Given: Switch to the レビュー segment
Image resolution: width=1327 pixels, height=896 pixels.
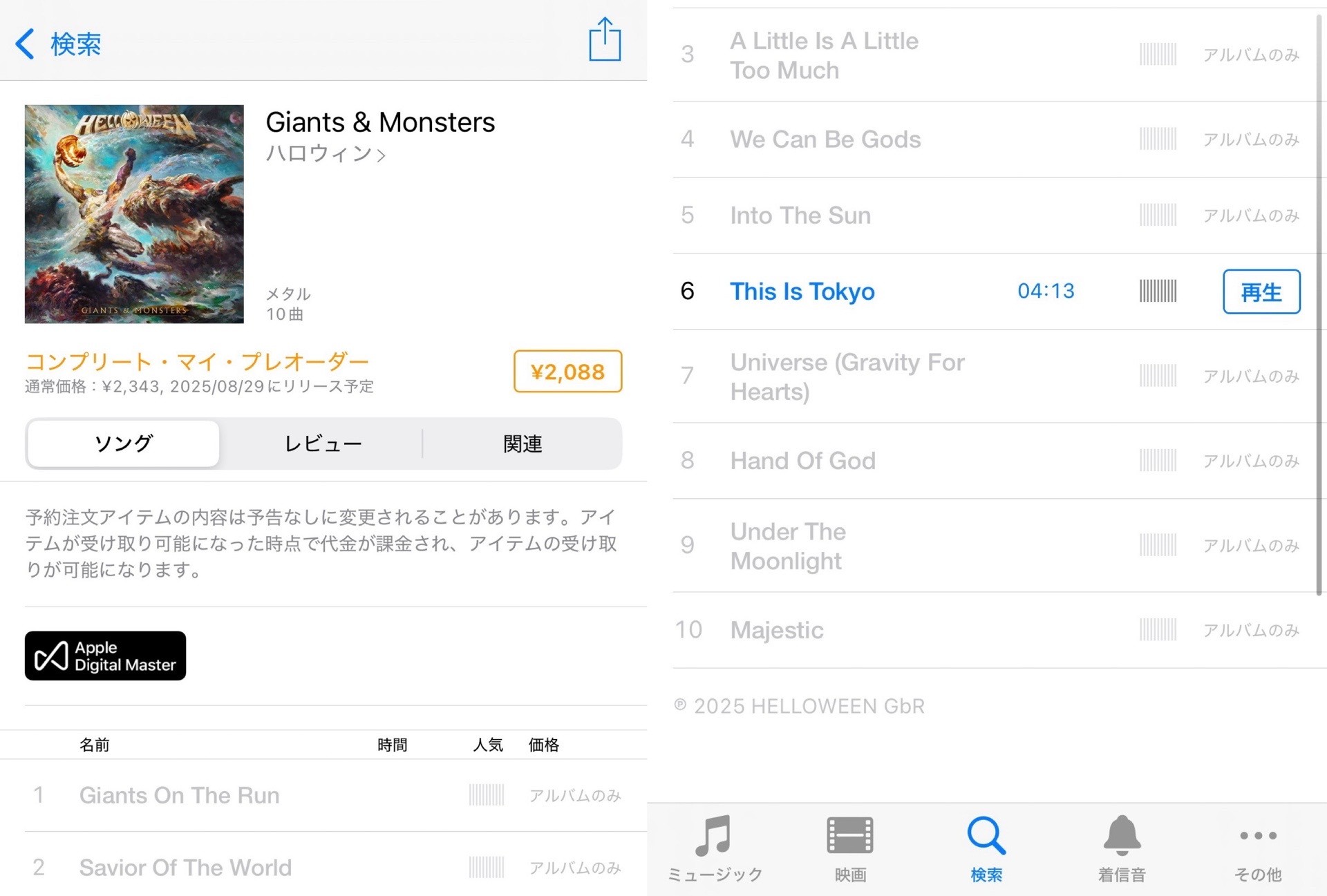Looking at the screenshot, I should coord(323,444).
